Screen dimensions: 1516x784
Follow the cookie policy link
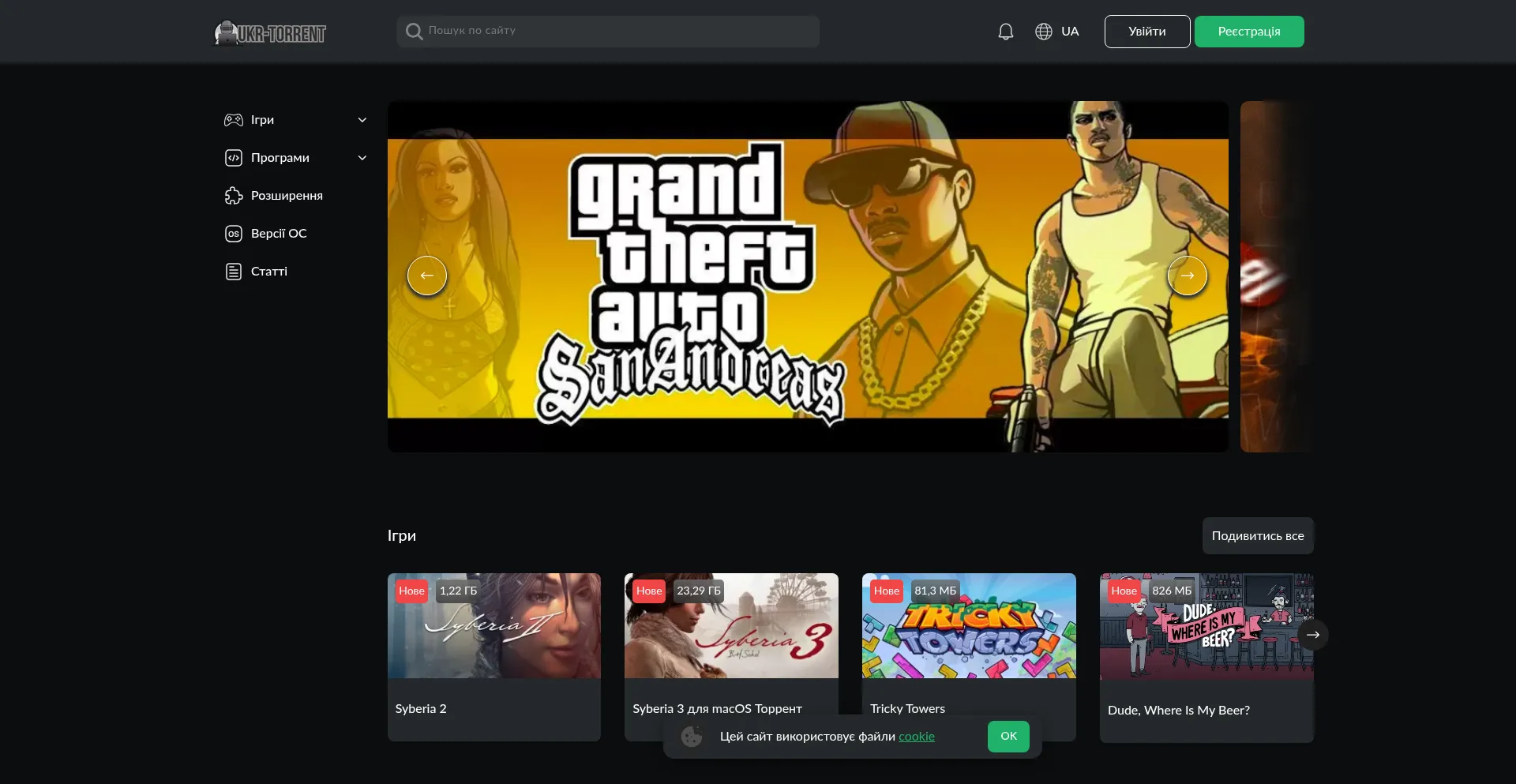916,737
